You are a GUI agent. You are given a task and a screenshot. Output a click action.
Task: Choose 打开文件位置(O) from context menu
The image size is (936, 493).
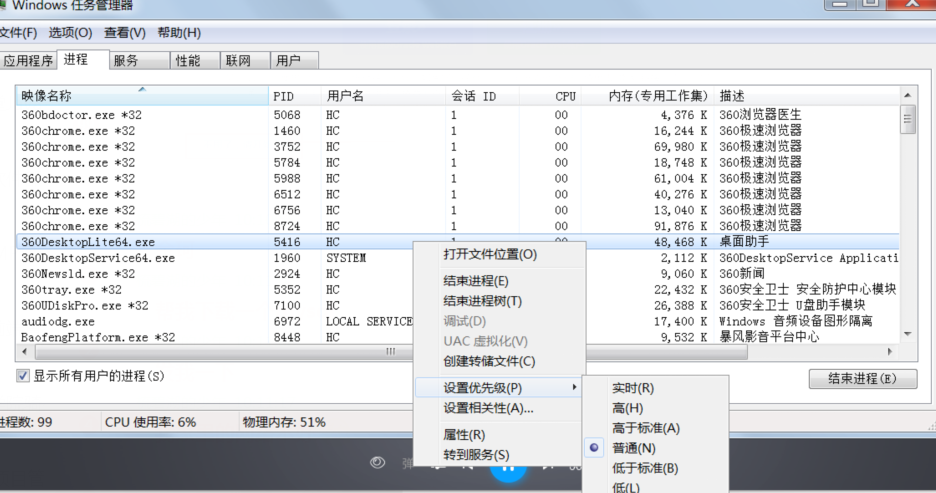coord(499,254)
